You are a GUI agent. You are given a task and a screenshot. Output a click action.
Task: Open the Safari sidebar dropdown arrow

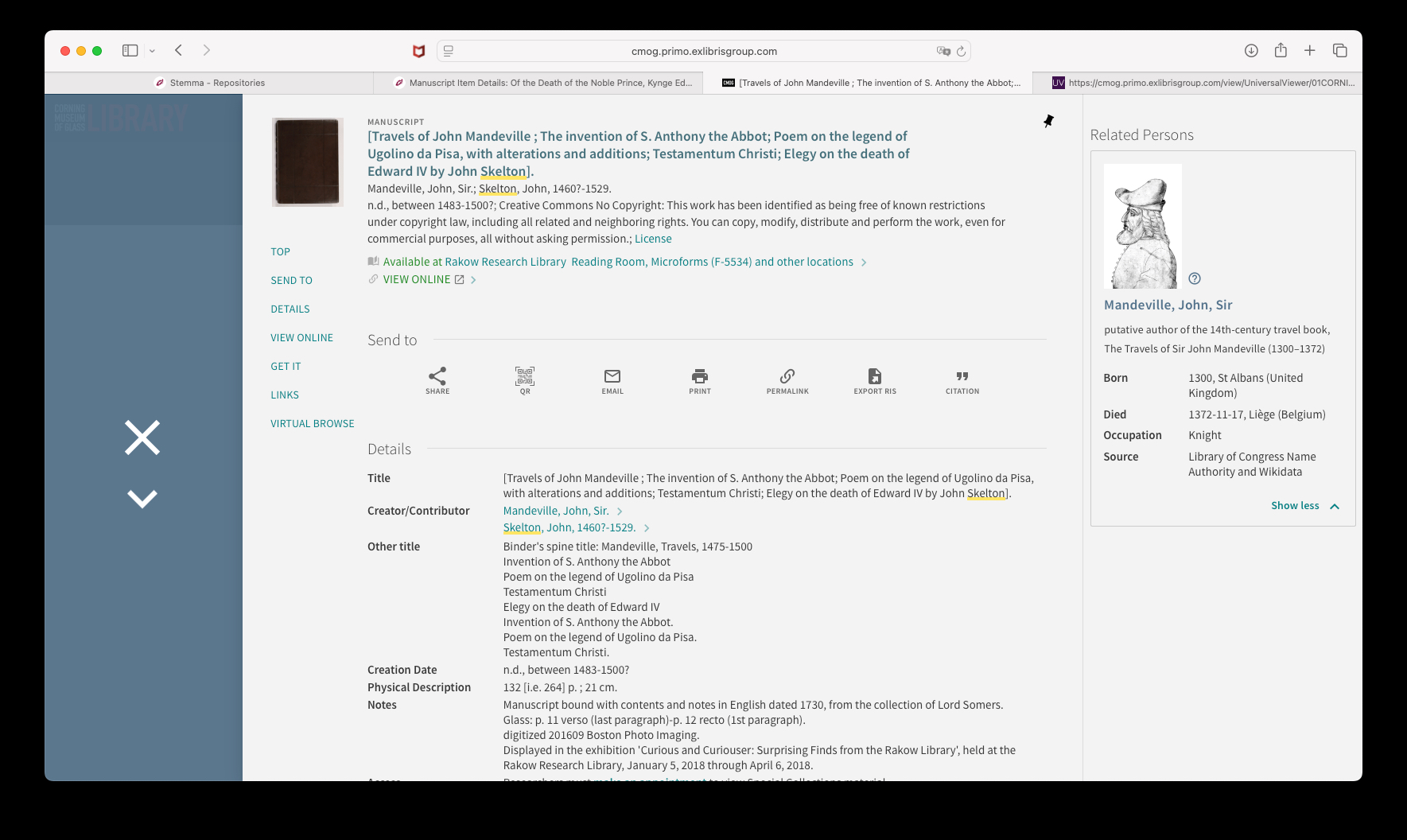tap(152, 51)
